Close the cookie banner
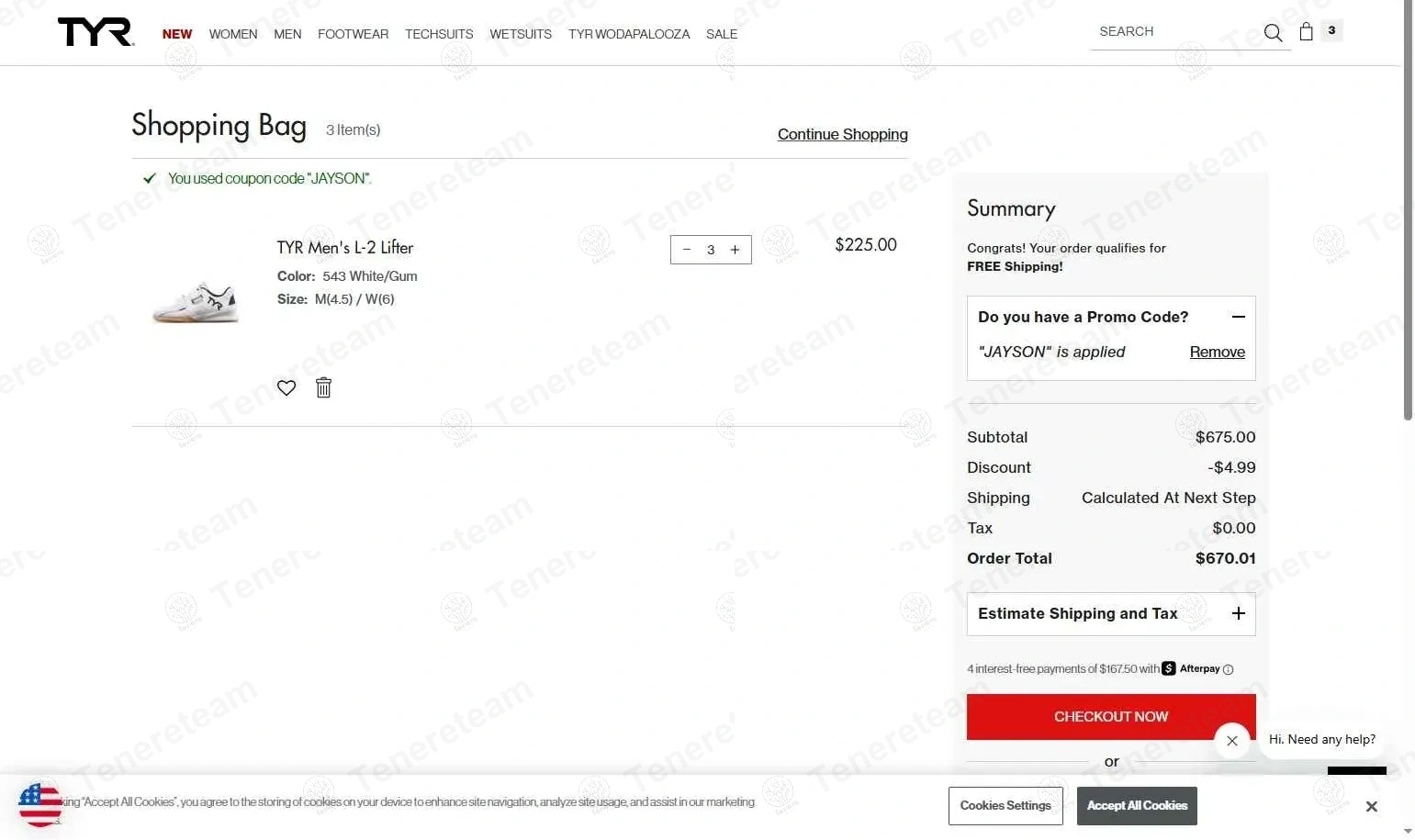Image resolution: width=1415 pixels, height=840 pixels. coord(1371,806)
